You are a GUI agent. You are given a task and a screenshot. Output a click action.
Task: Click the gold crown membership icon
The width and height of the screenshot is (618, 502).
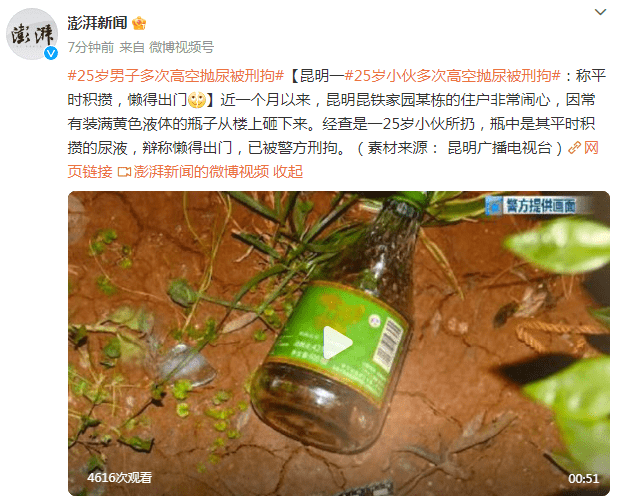[139, 23]
